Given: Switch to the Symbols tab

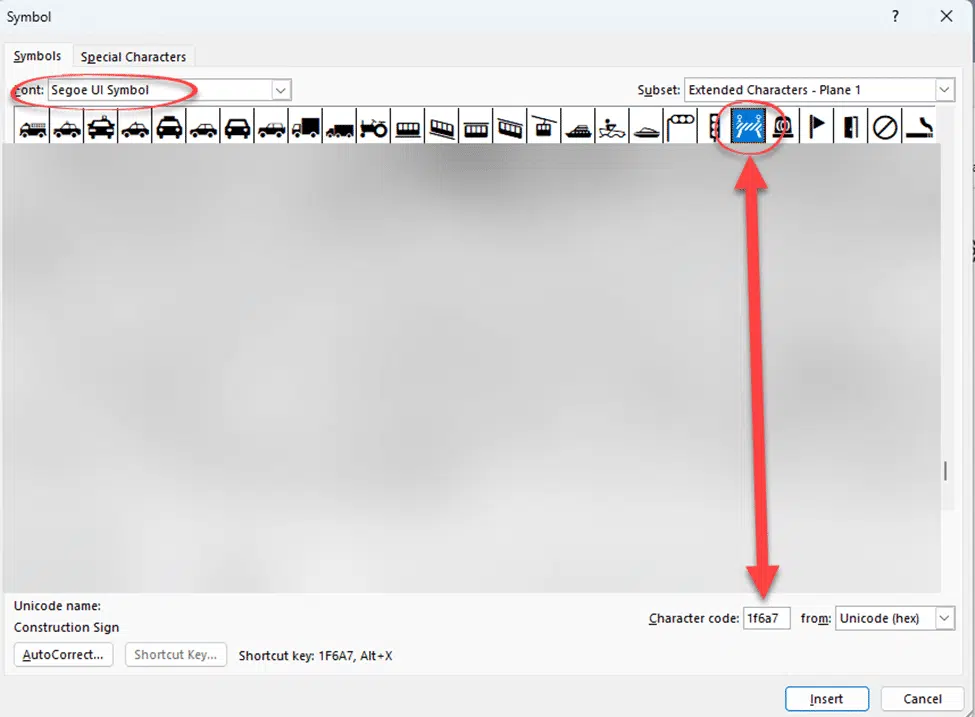Looking at the screenshot, I should tap(37, 56).
